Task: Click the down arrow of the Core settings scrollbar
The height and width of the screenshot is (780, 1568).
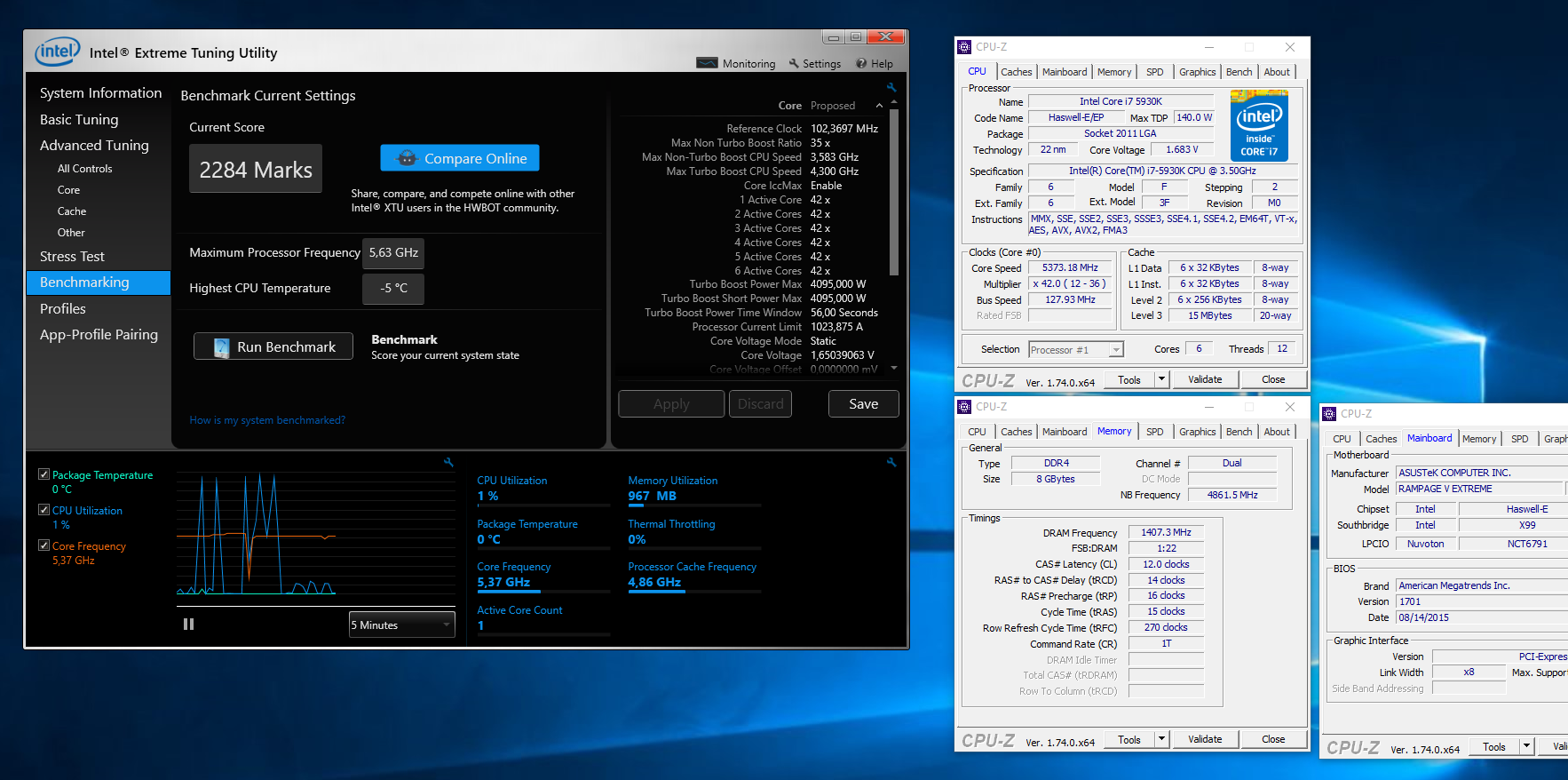Action: 894,367
